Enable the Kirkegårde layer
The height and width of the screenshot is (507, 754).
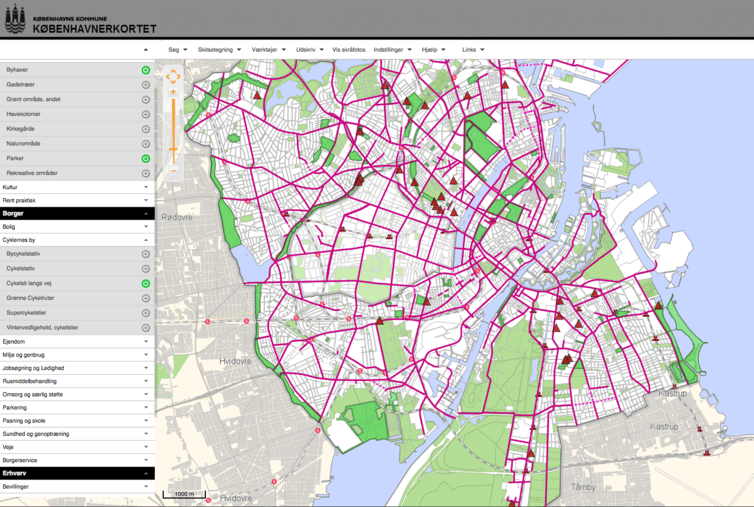[146, 129]
